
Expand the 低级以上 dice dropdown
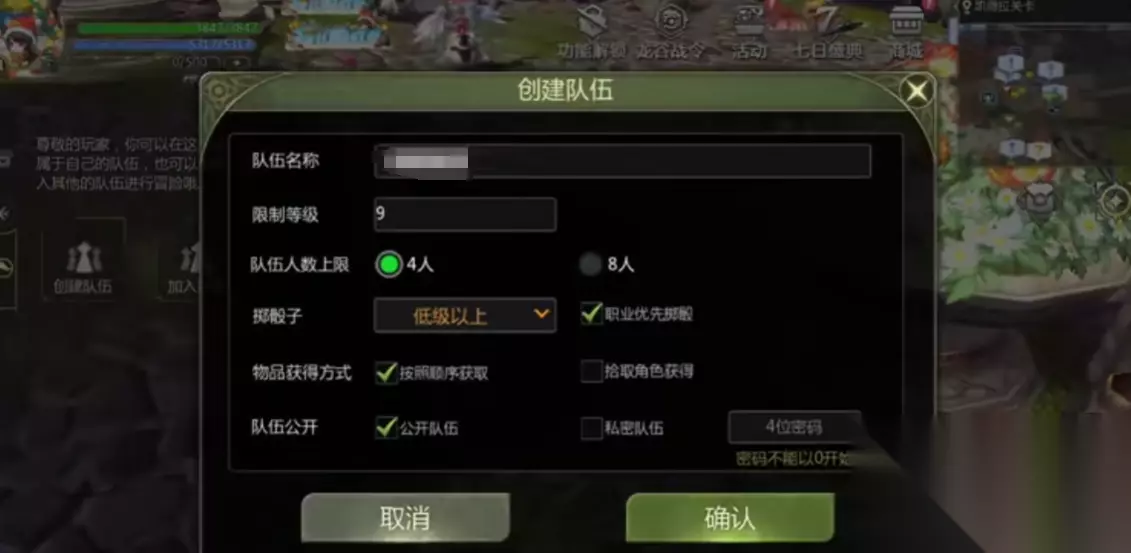point(465,315)
